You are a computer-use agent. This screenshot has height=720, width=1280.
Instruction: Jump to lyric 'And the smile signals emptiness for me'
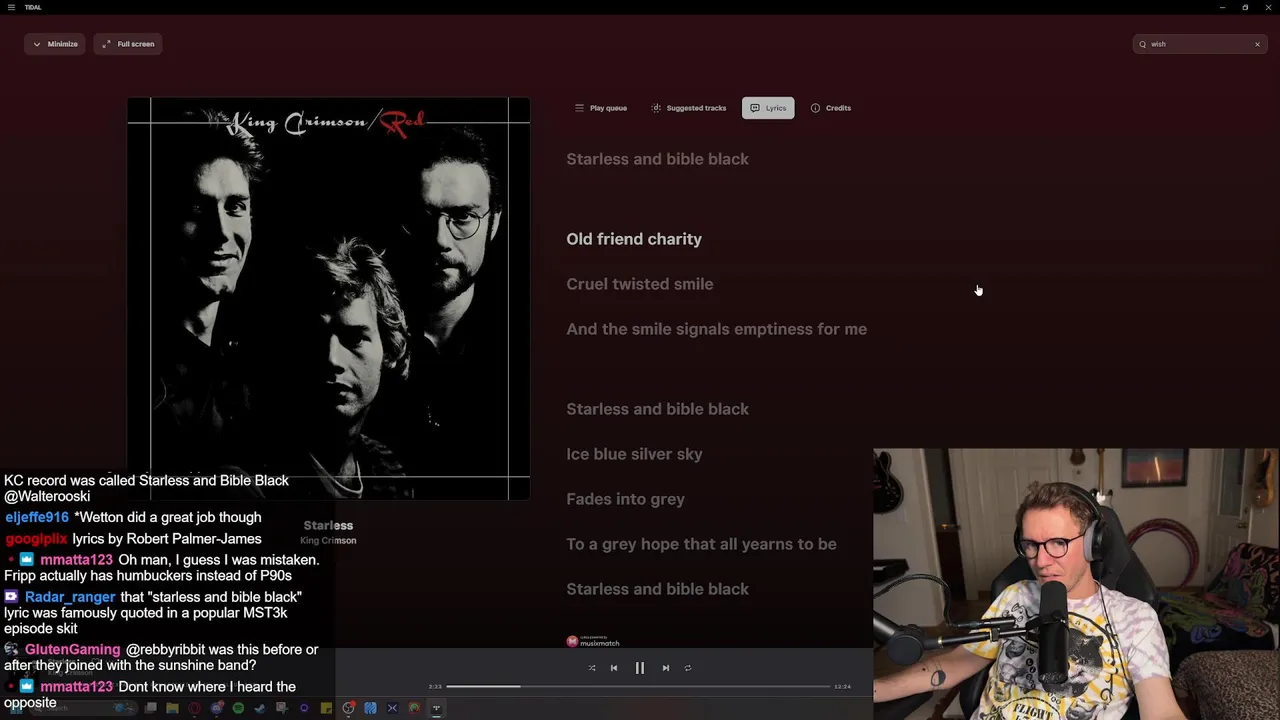pyautogui.click(x=716, y=329)
